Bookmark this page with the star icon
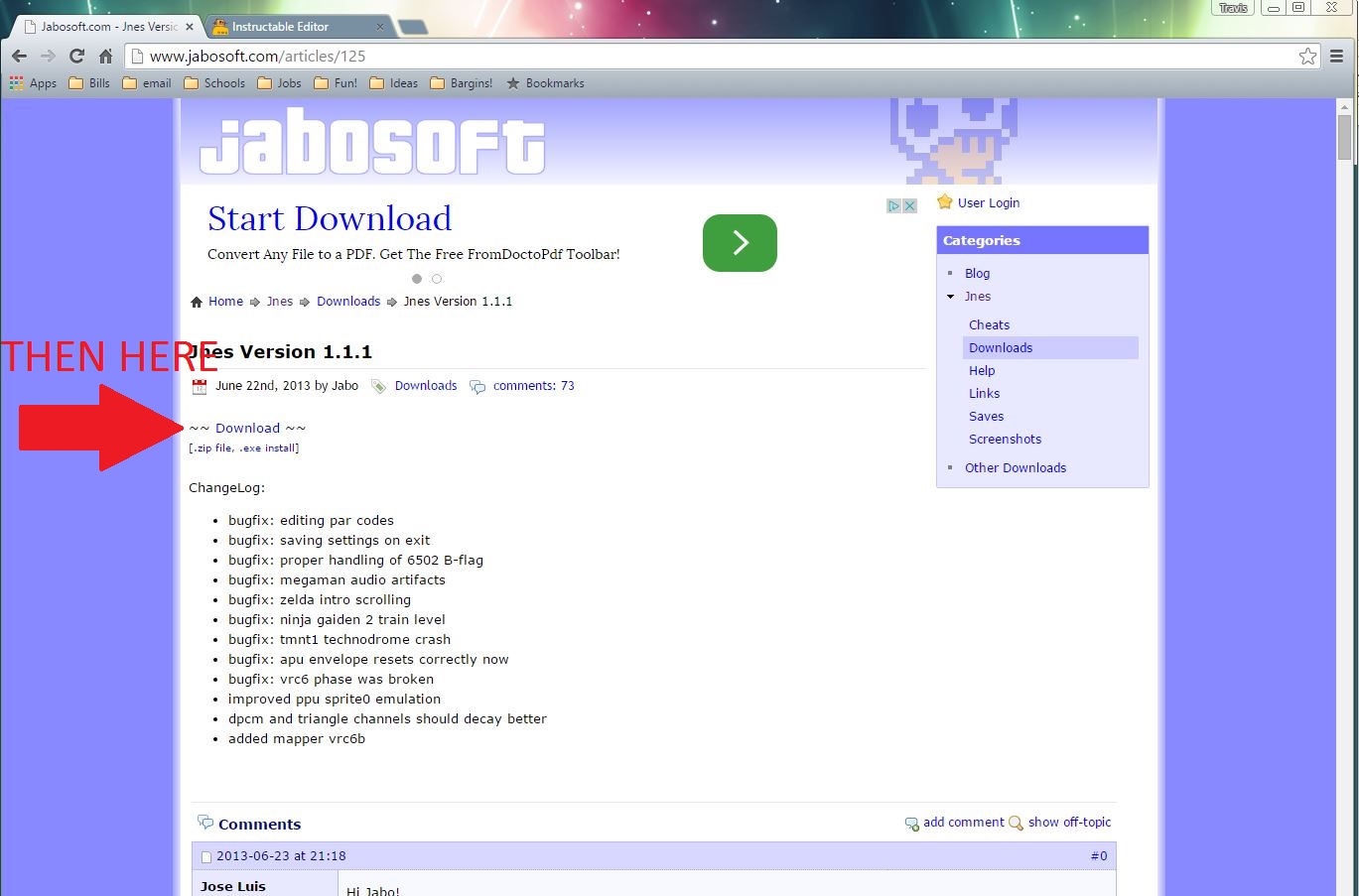Image resolution: width=1359 pixels, height=896 pixels. click(1308, 57)
